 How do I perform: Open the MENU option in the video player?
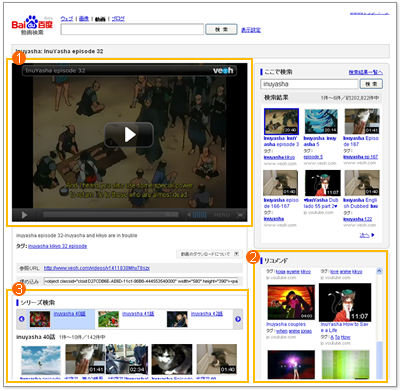[222, 215]
